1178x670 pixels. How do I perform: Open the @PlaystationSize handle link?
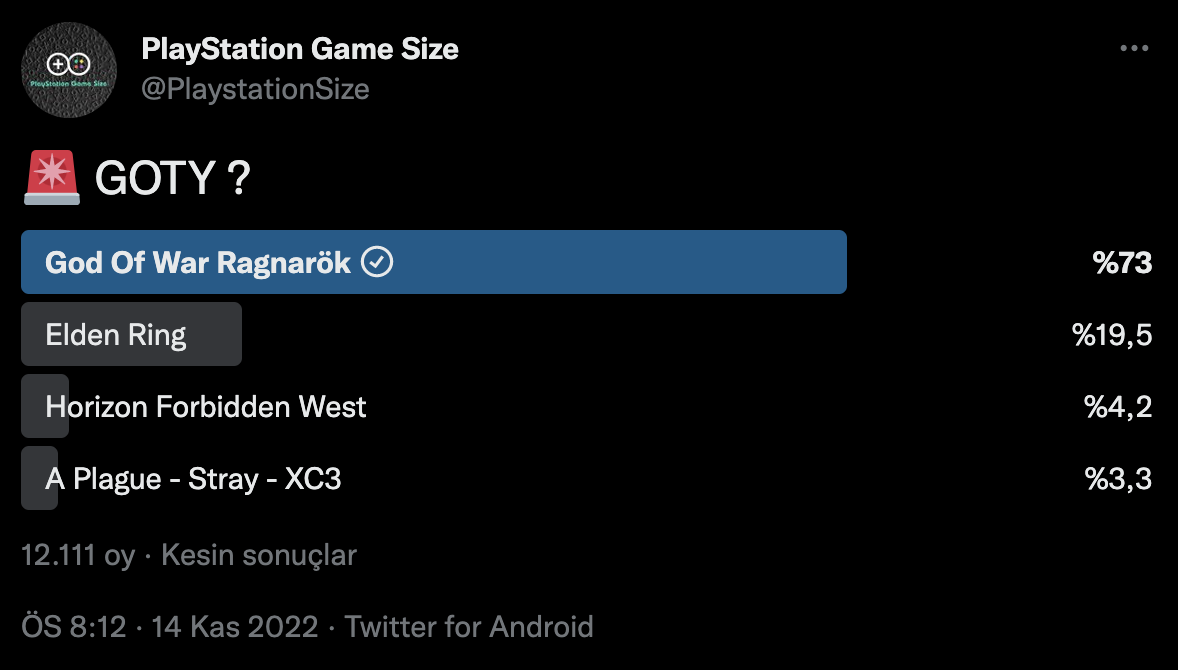coord(255,89)
